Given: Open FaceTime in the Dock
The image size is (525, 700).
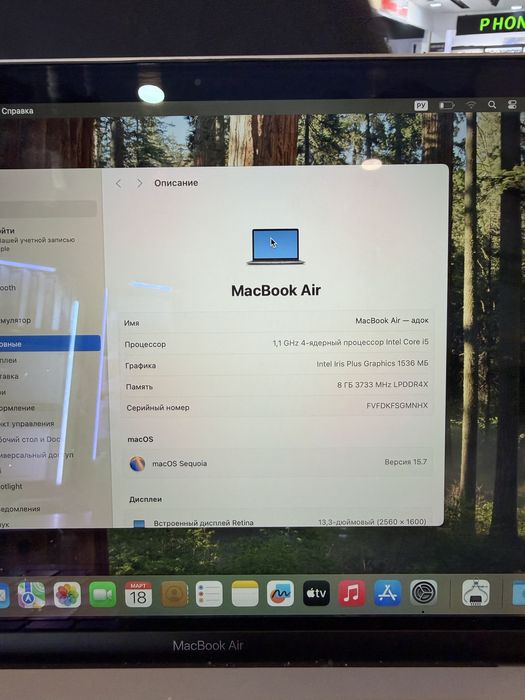Looking at the screenshot, I should [x=103, y=595].
